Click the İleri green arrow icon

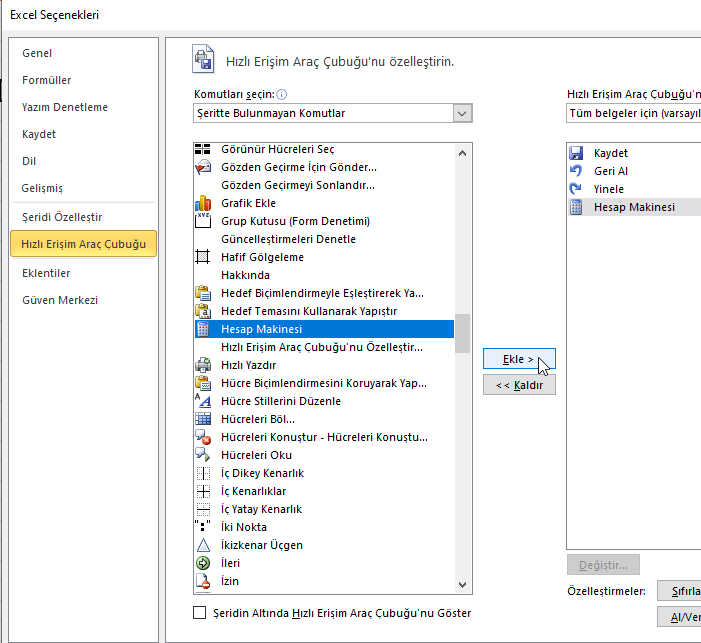pos(203,563)
